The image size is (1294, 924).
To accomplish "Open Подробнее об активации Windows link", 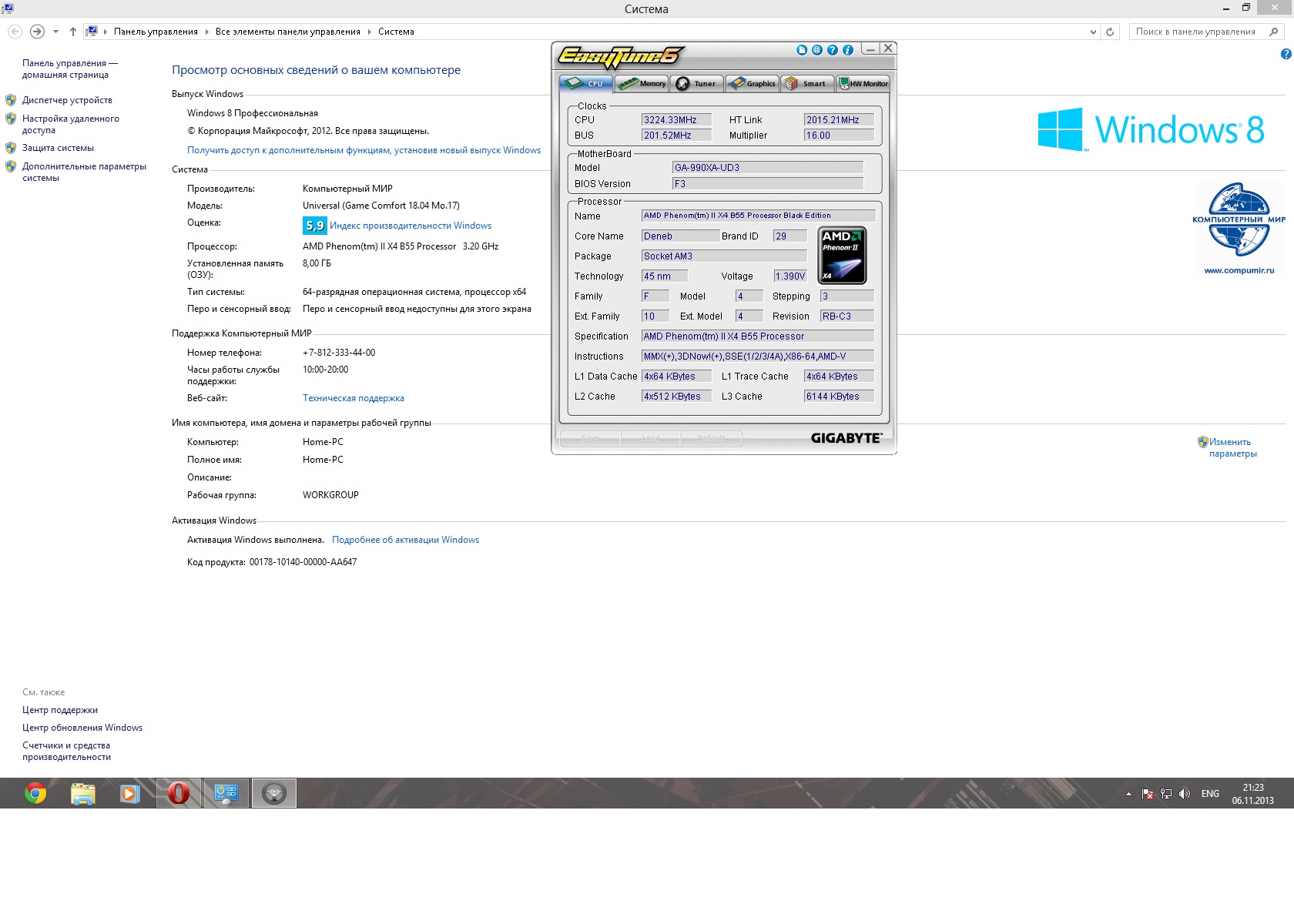I will [x=405, y=540].
